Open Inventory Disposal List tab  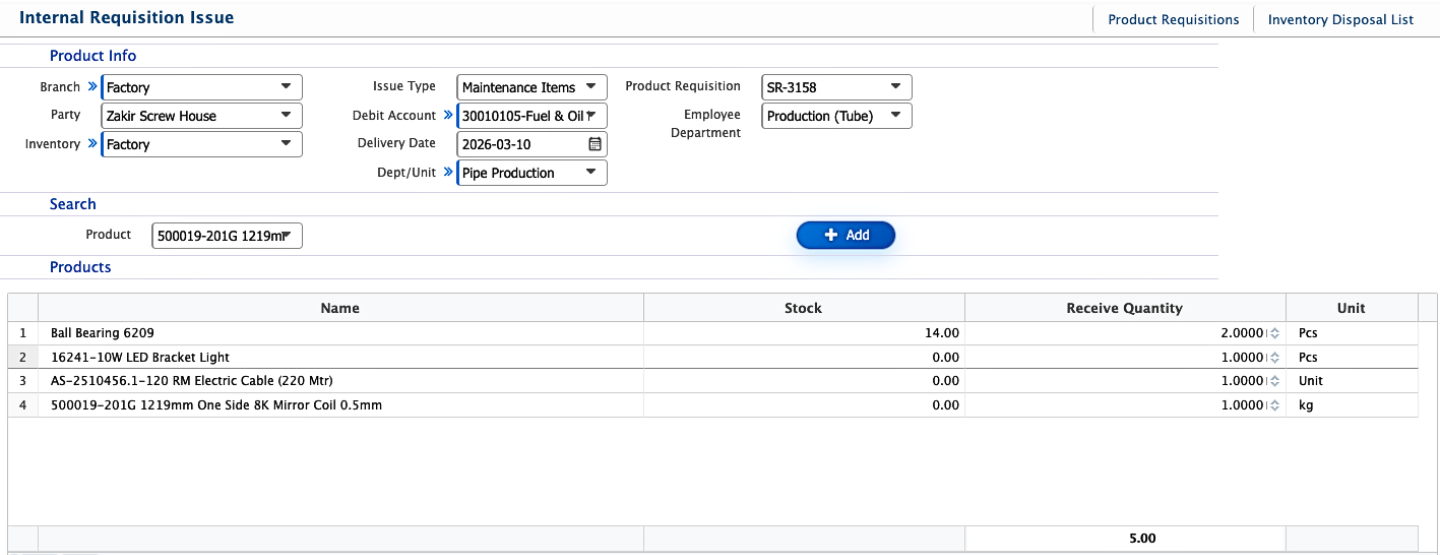coord(1340,19)
